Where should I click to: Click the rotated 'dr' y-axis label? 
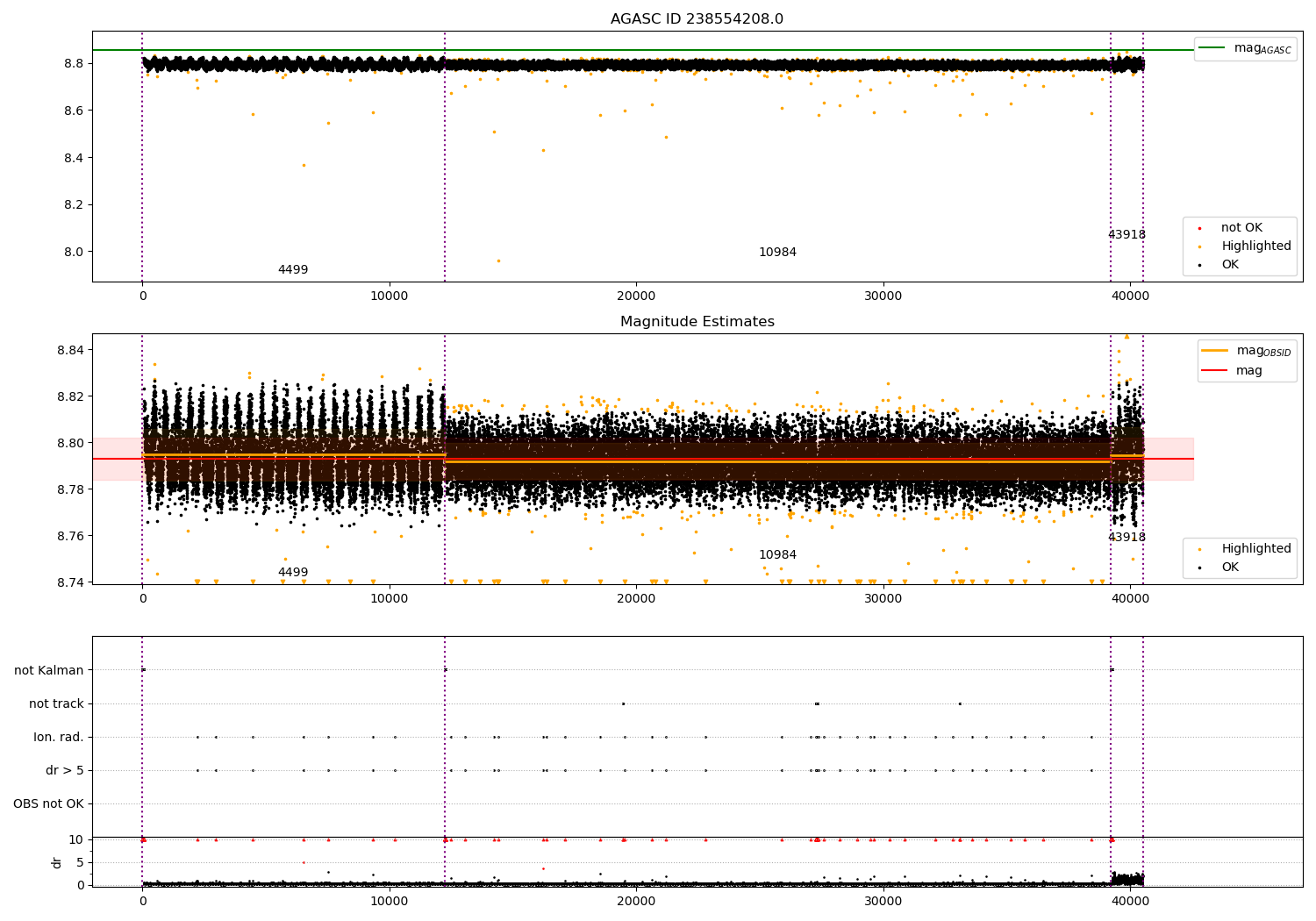click(x=57, y=862)
